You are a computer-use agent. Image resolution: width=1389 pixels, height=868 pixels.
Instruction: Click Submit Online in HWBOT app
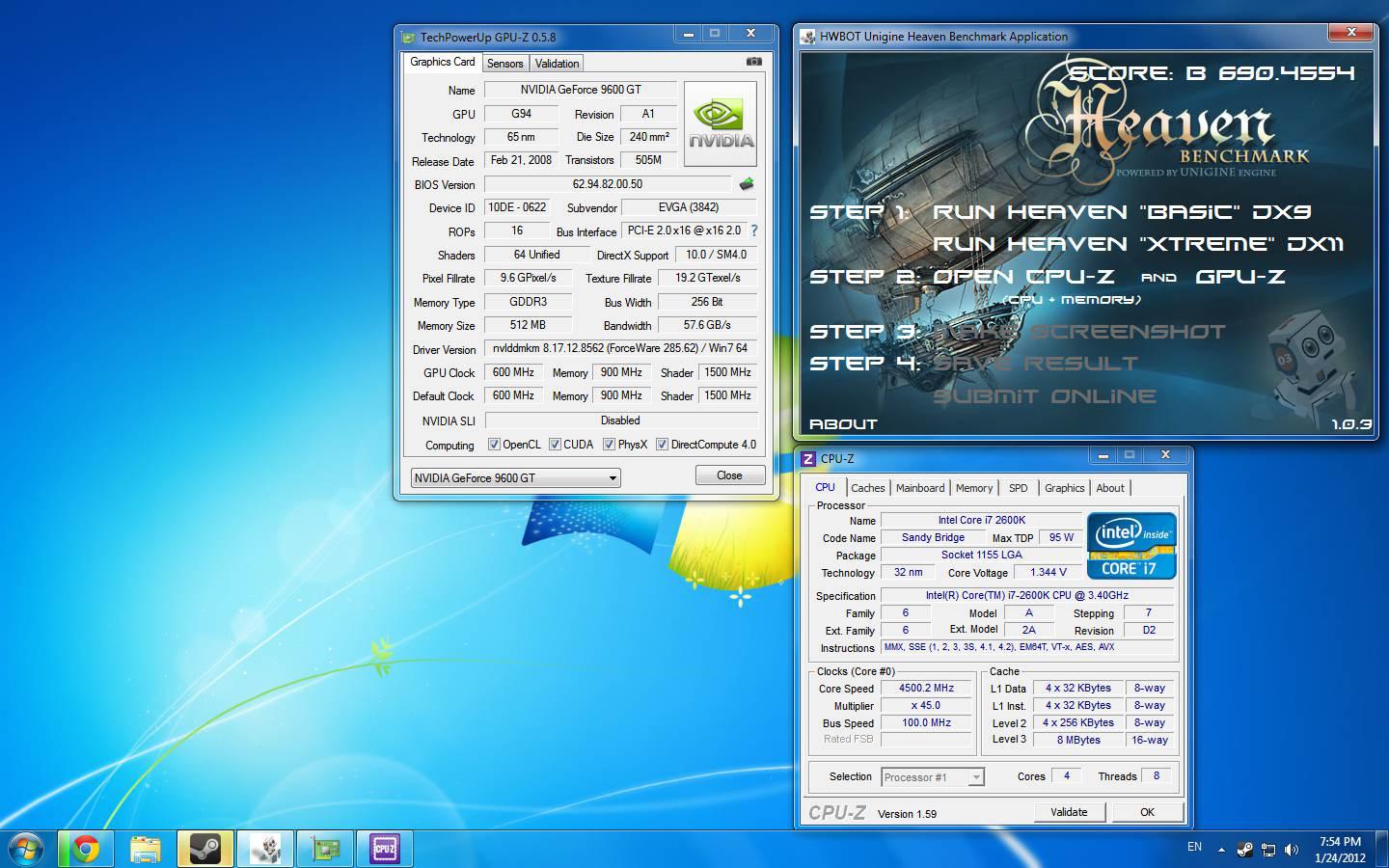pos(1045,396)
